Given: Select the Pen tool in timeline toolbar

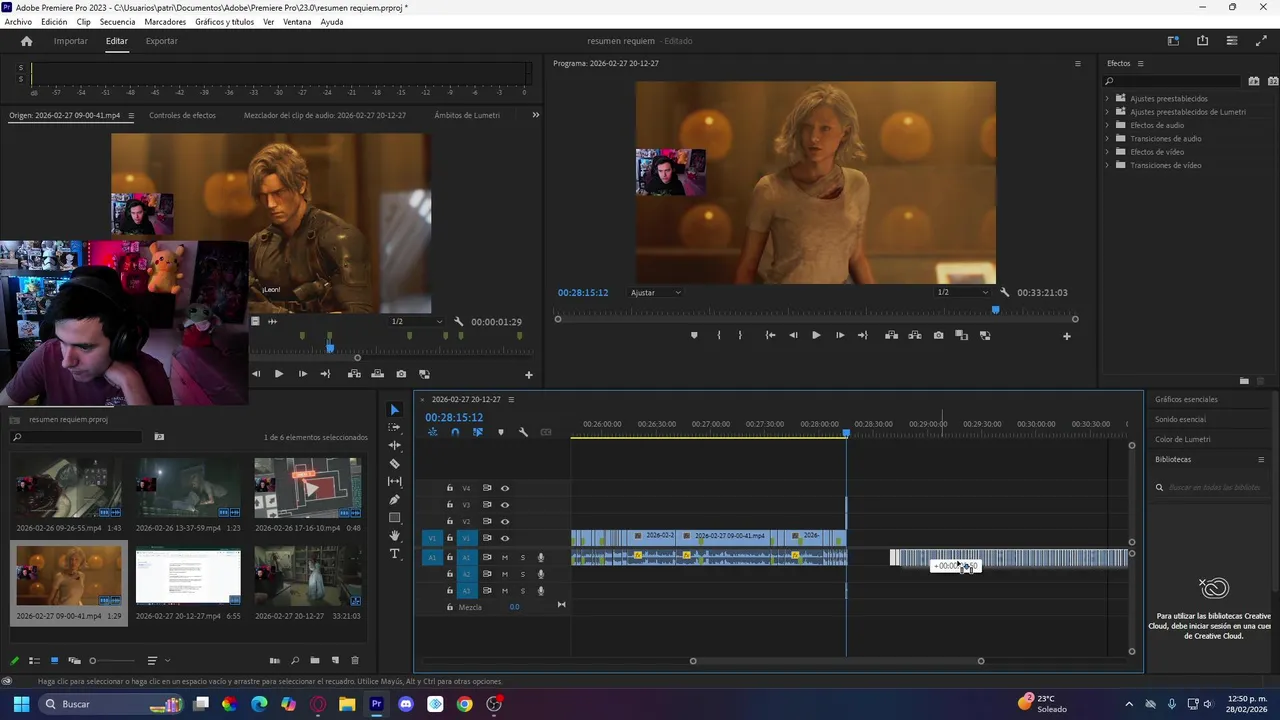Looking at the screenshot, I should point(394,500).
